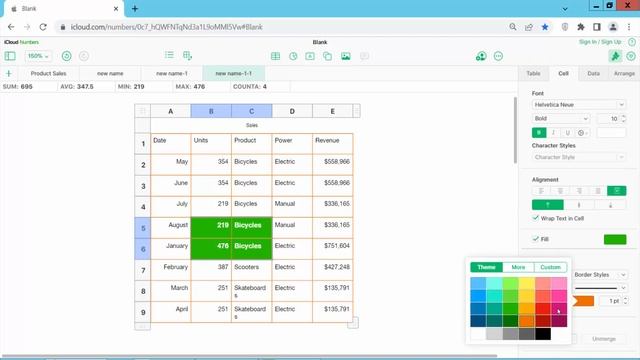
Task: Insert a table from the toolbar
Action: [x=276, y=56]
